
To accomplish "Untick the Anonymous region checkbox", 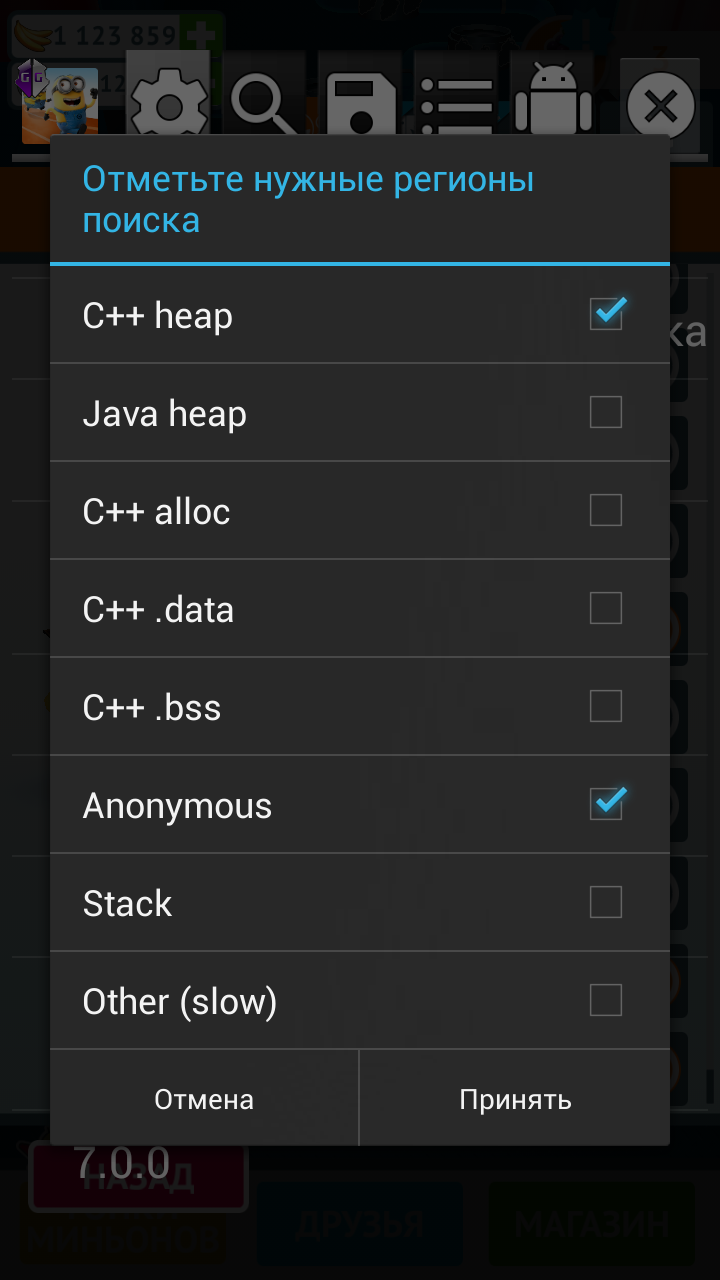I will click(606, 804).
